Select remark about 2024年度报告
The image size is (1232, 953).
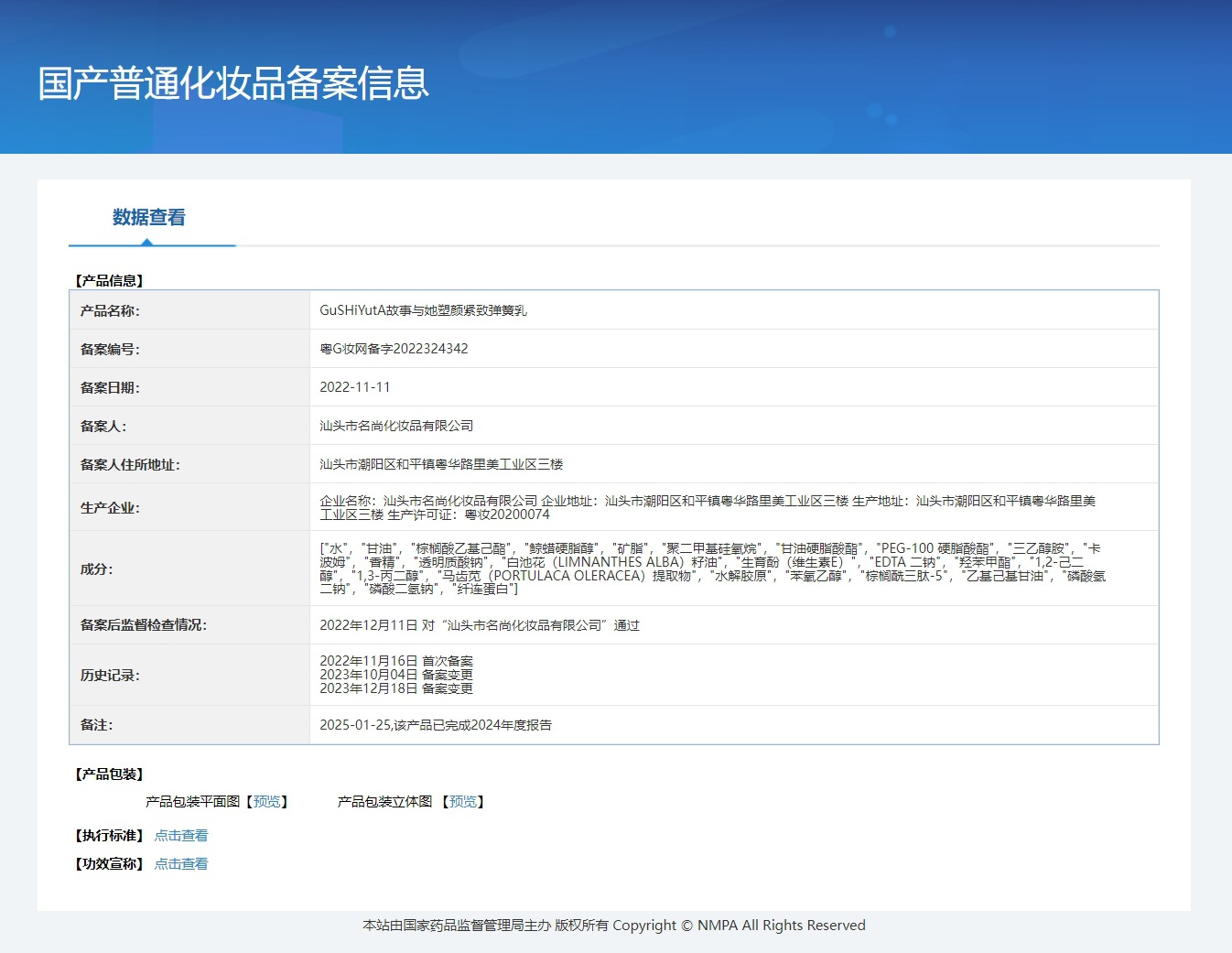tap(436, 725)
